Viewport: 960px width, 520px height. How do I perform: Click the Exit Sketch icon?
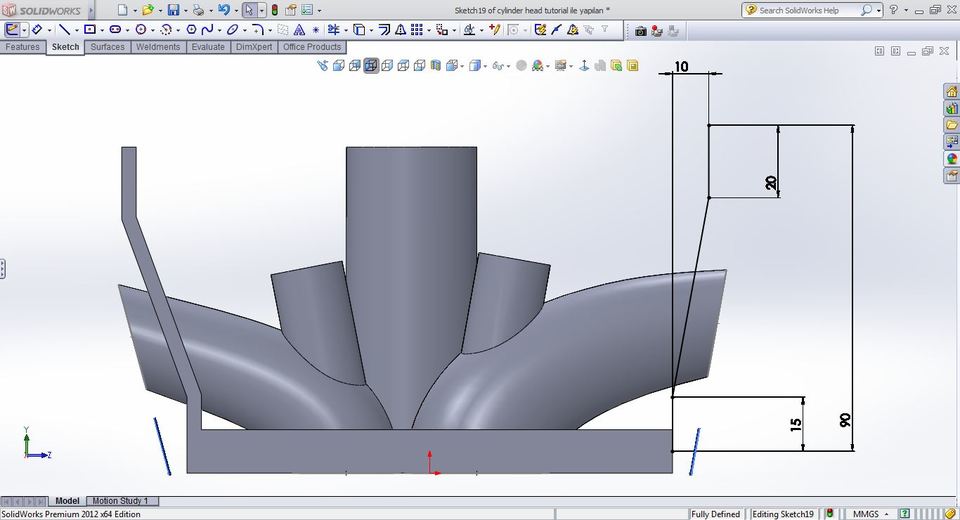click(x=12, y=29)
